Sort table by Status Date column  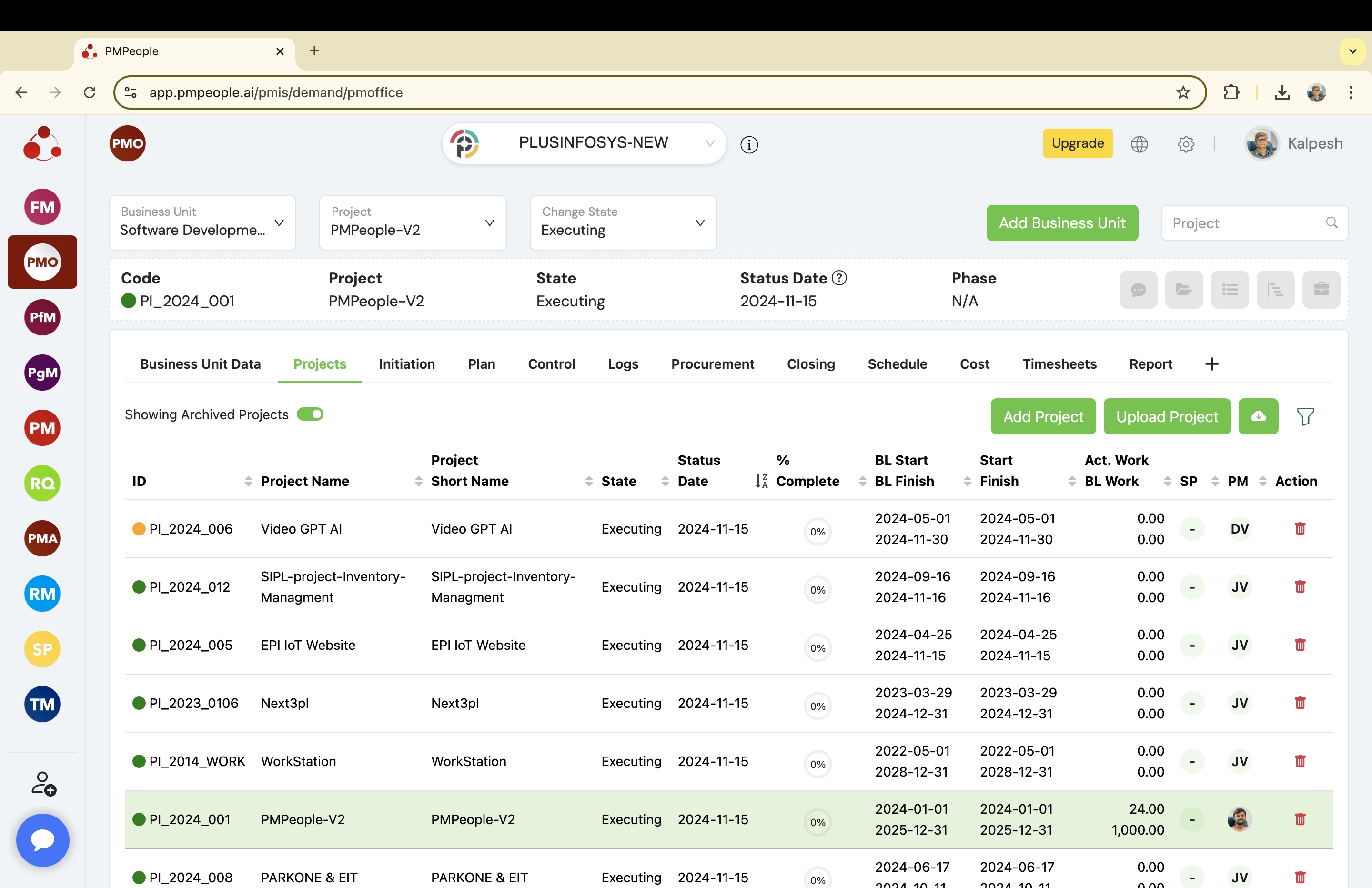pos(761,481)
